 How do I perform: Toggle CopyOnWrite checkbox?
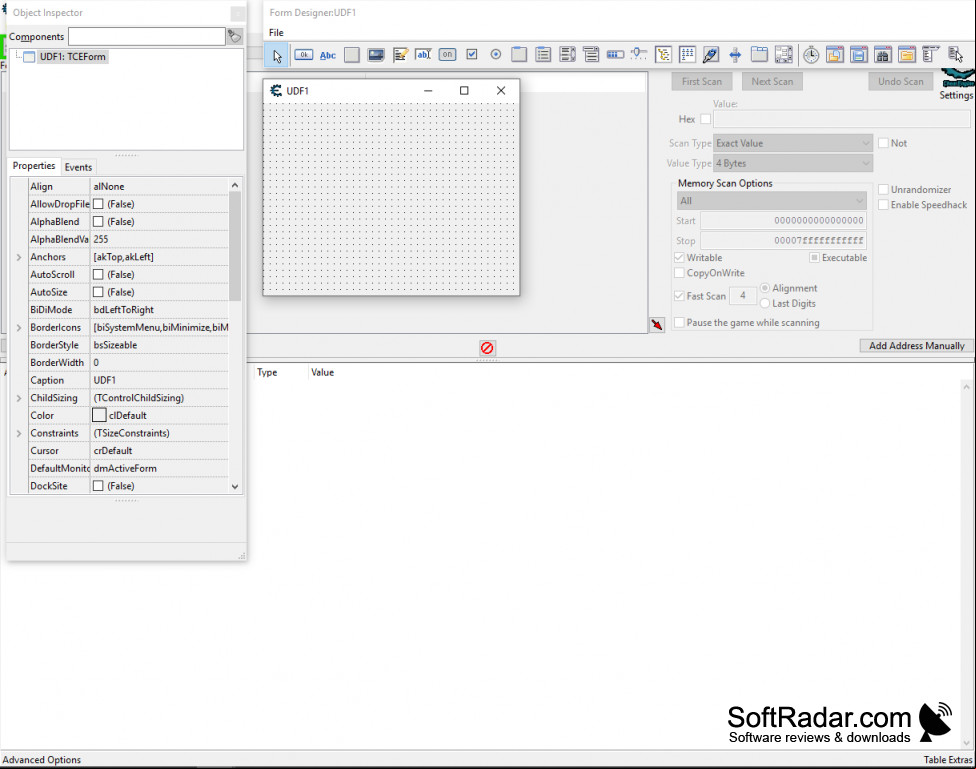click(679, 273)
